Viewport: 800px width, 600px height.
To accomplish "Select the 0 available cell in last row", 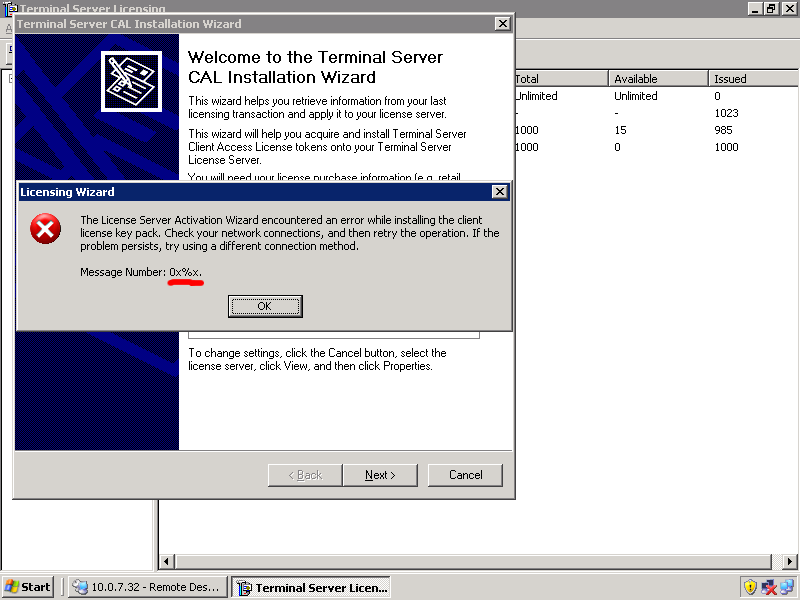I will (617, 147).
